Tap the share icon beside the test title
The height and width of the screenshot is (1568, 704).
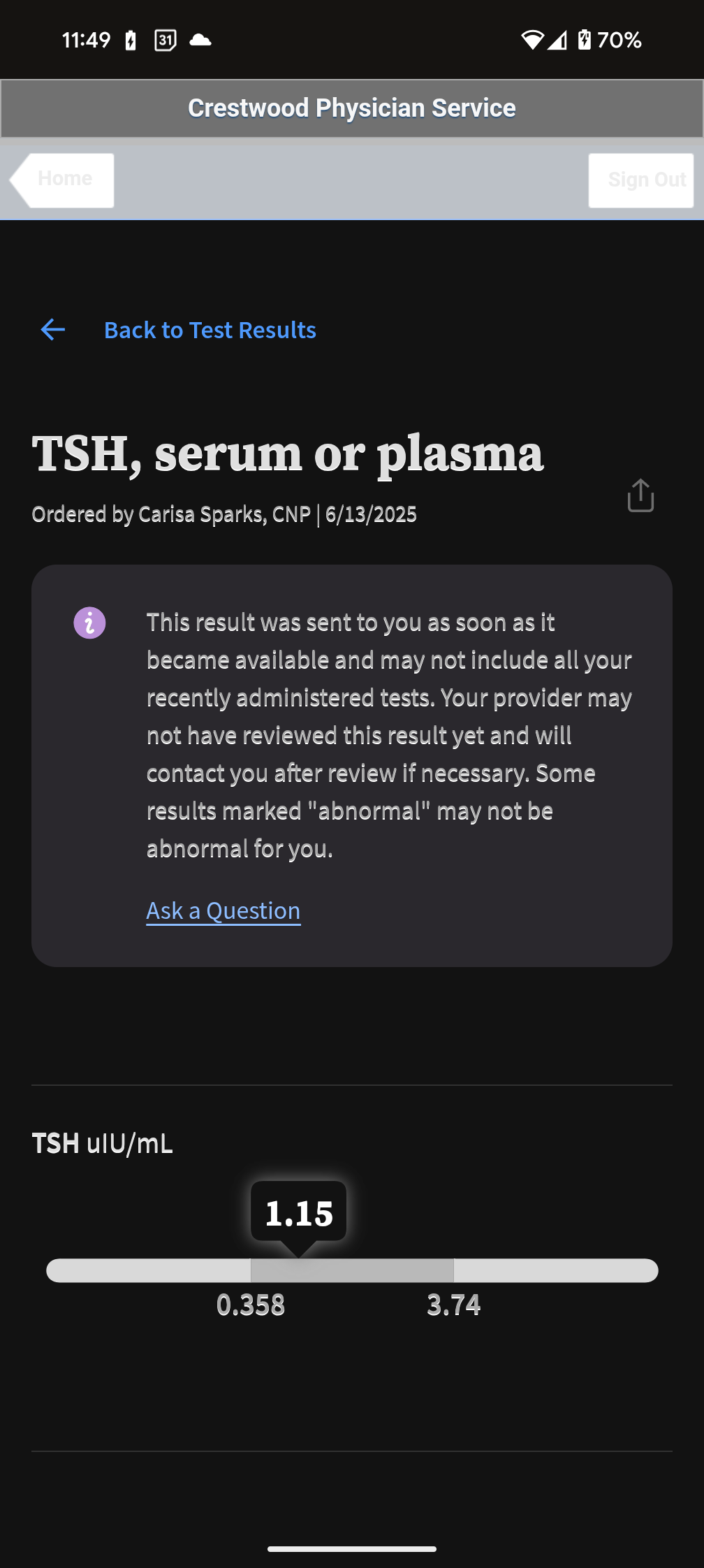click(x=640, y=495)
